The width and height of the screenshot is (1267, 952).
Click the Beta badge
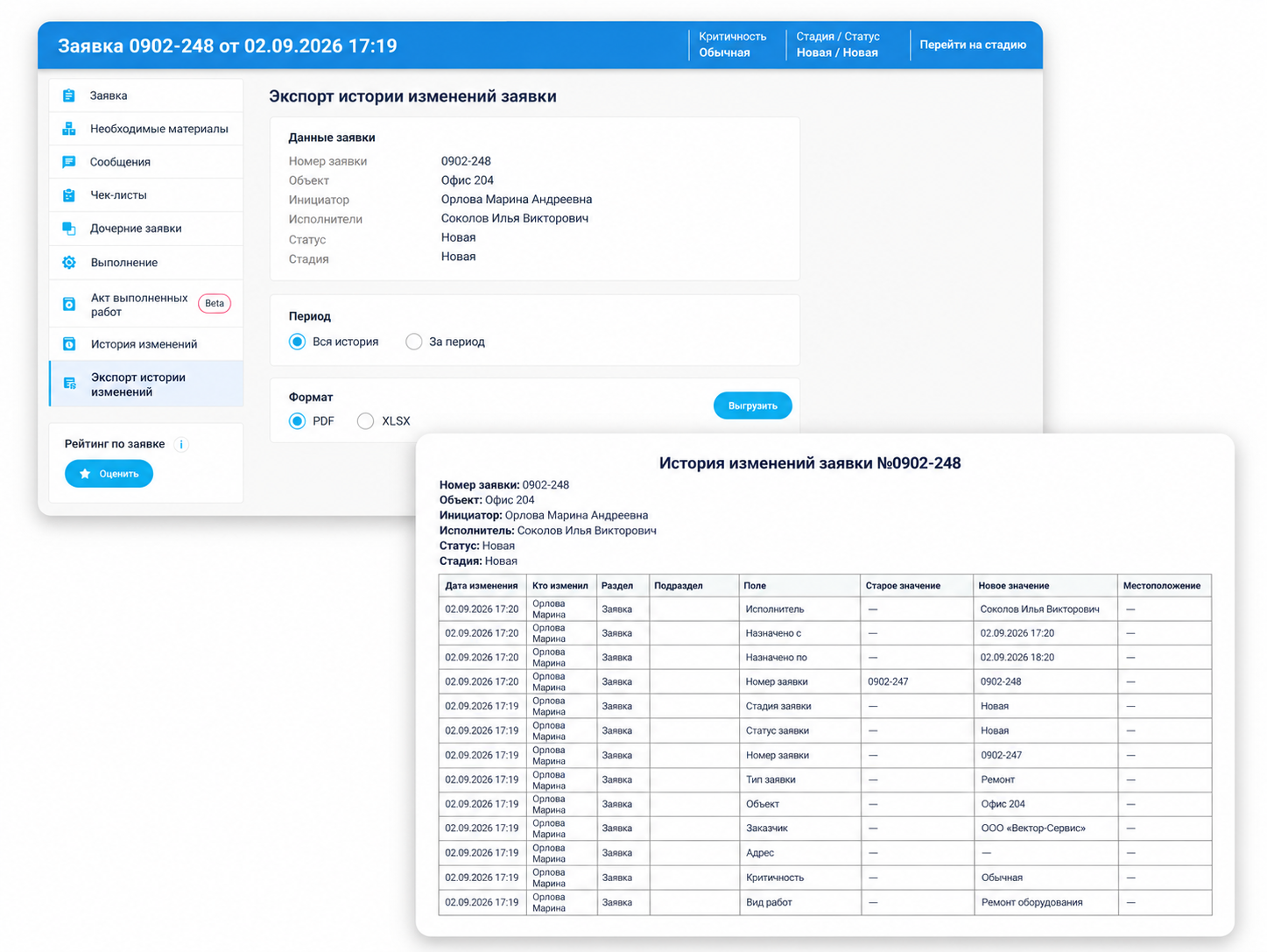[x=215, y=303]
